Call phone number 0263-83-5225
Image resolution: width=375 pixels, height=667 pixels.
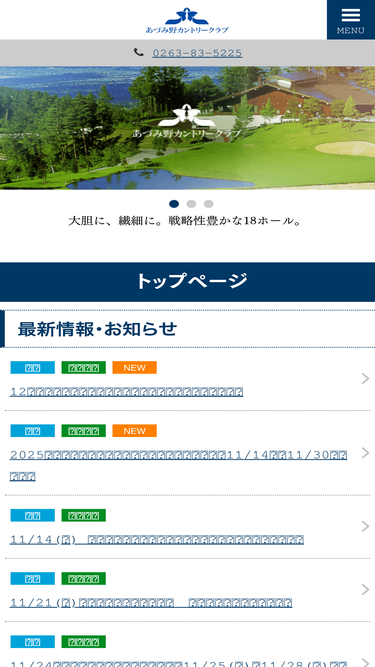click(197, 53)
